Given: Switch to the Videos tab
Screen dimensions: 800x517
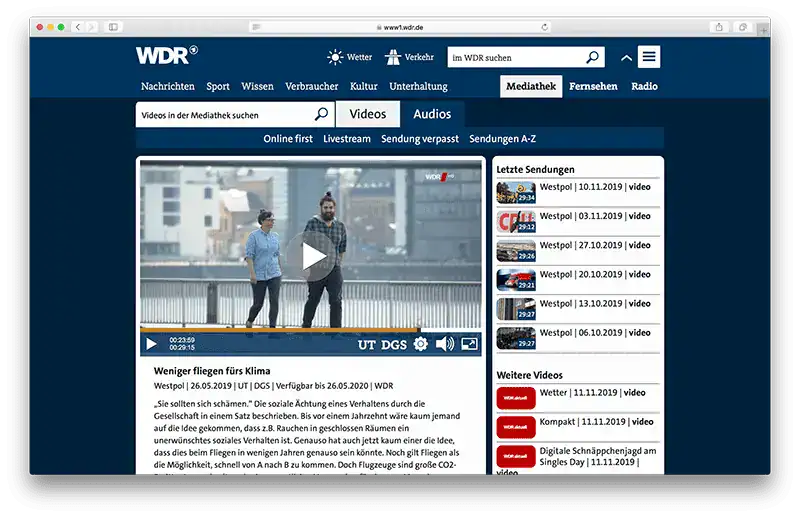Looking at the screenshot, I should click(x=368, y=114).
